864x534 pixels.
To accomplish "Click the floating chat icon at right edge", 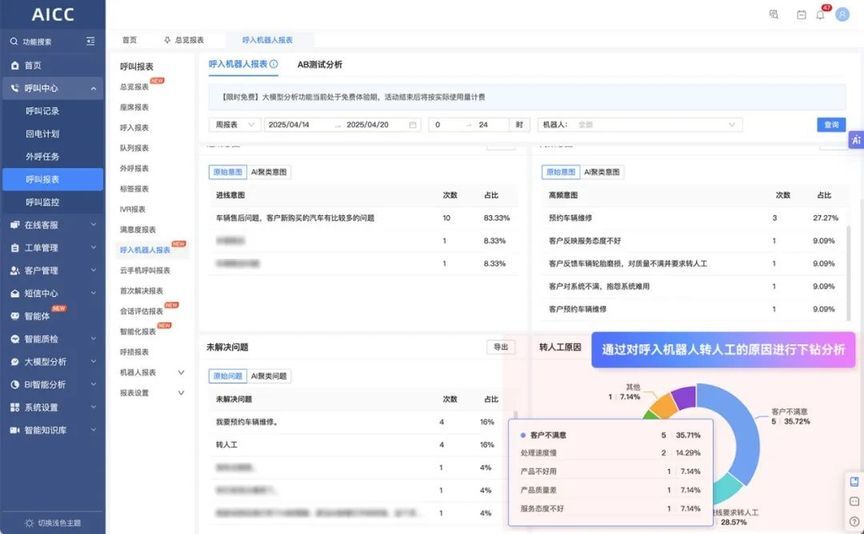I will (854, 501).
